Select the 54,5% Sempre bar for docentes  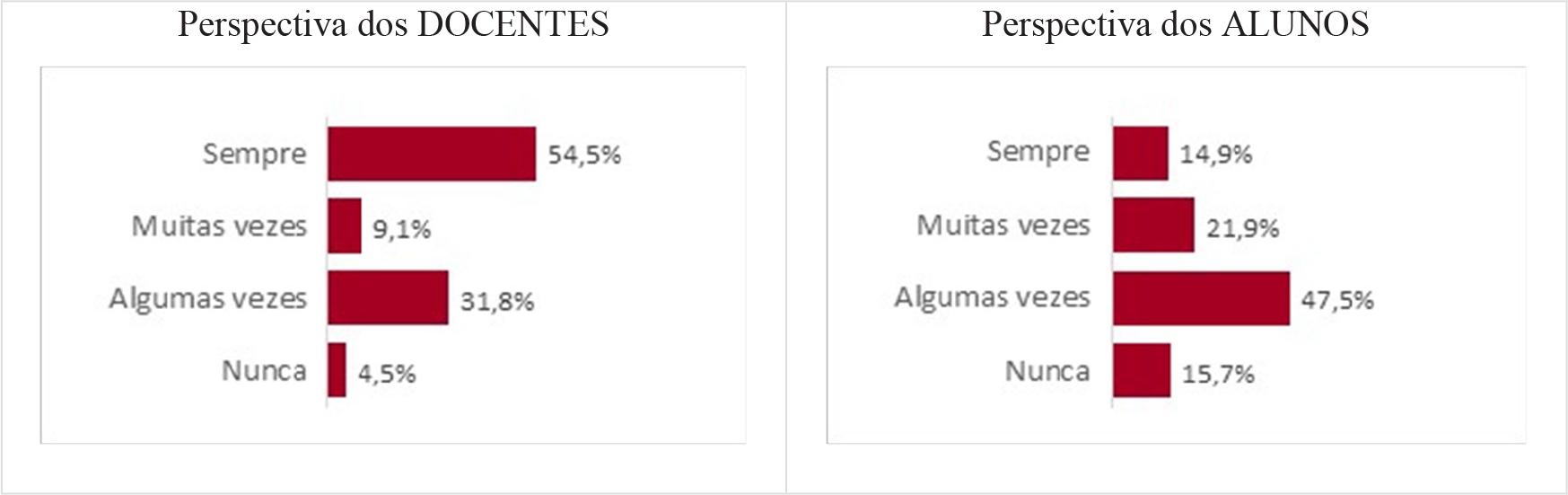(x=431, y=154)
